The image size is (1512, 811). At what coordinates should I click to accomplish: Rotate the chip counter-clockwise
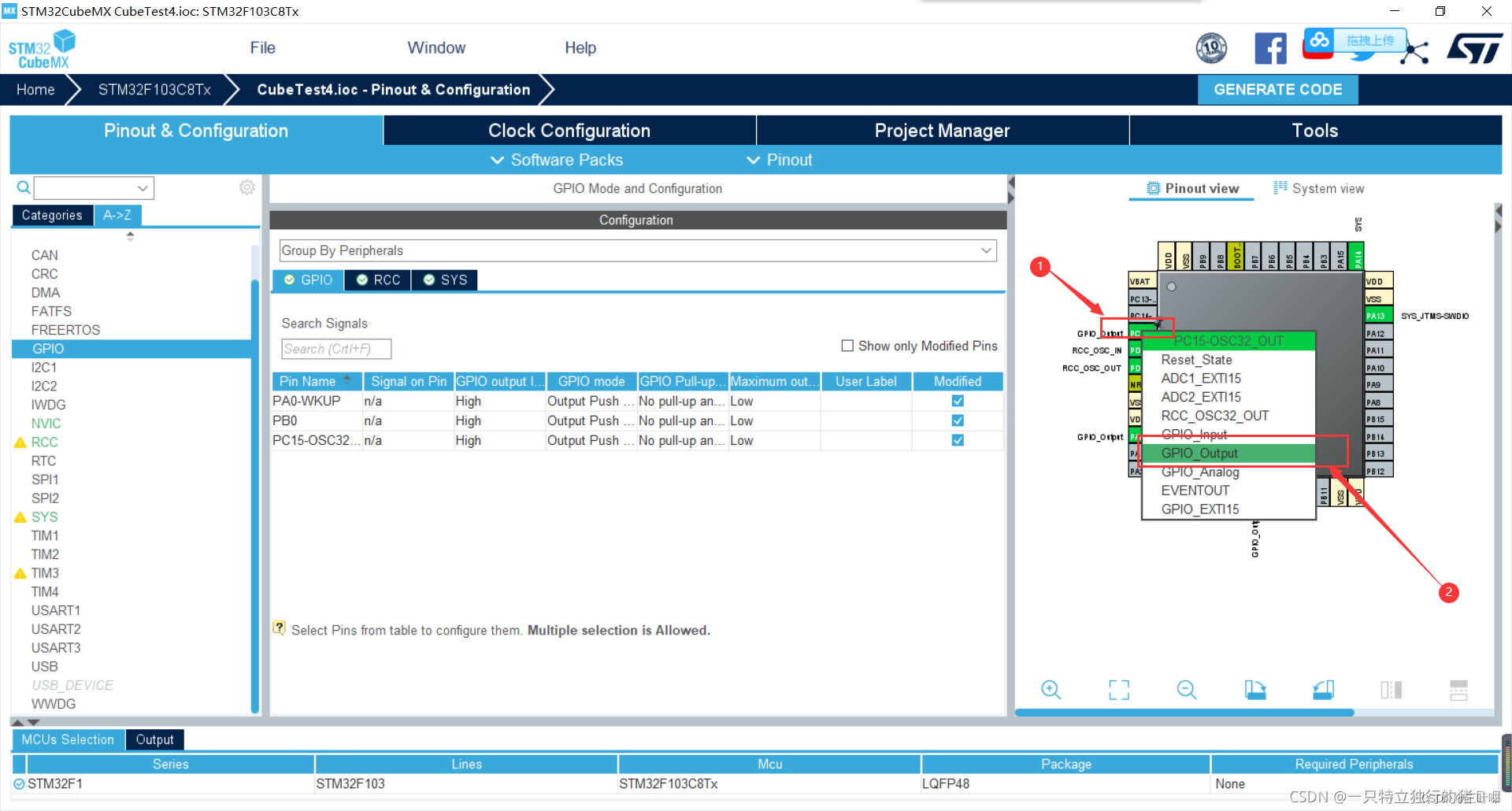1323,690
